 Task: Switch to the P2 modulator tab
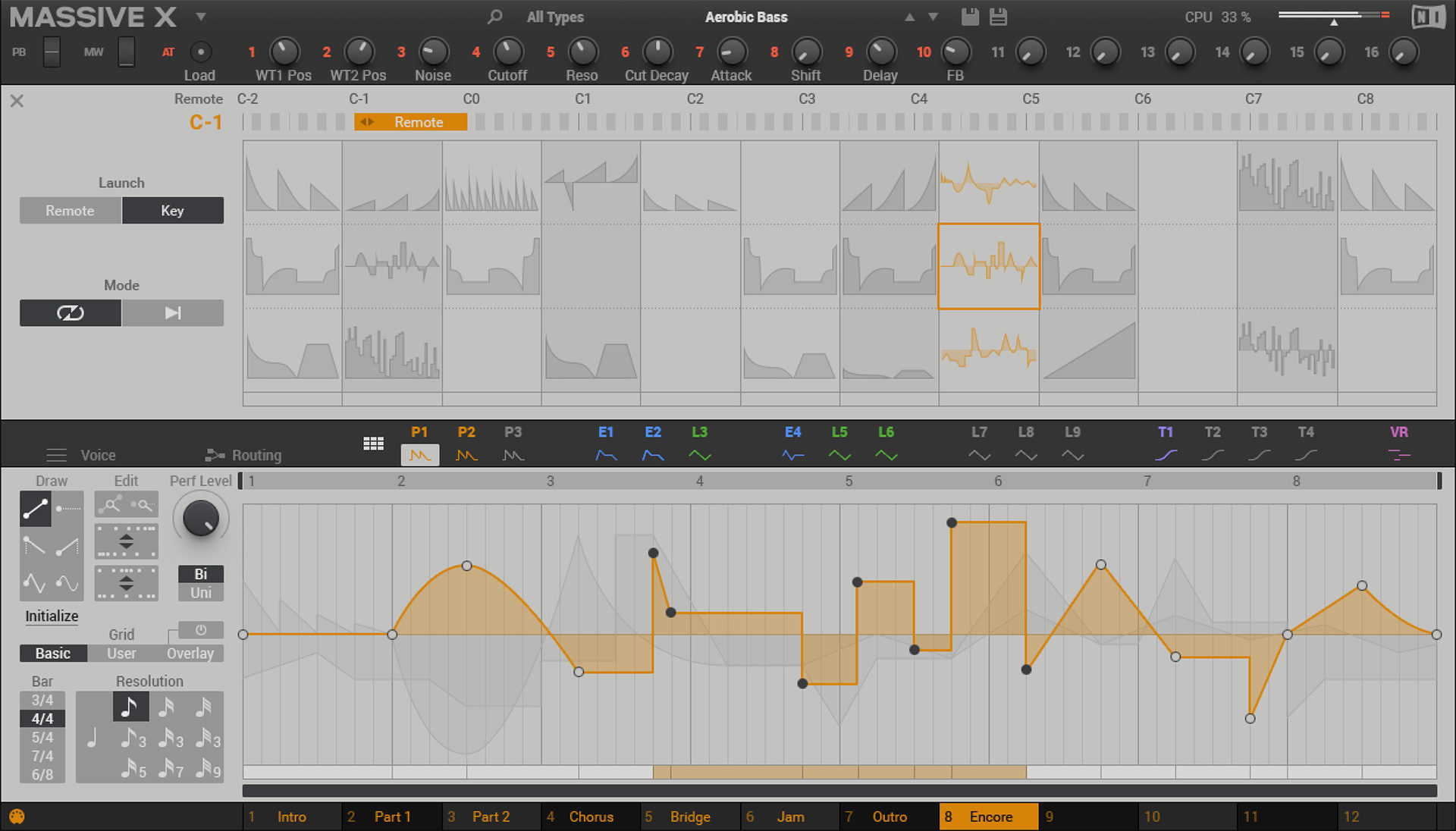pos(466,444)
